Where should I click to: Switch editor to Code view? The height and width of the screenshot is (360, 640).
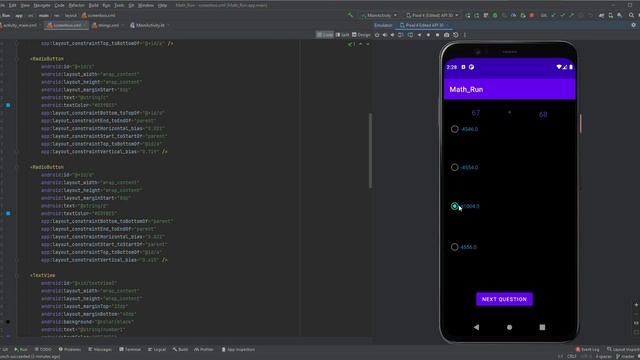click(x=325, y=35)
